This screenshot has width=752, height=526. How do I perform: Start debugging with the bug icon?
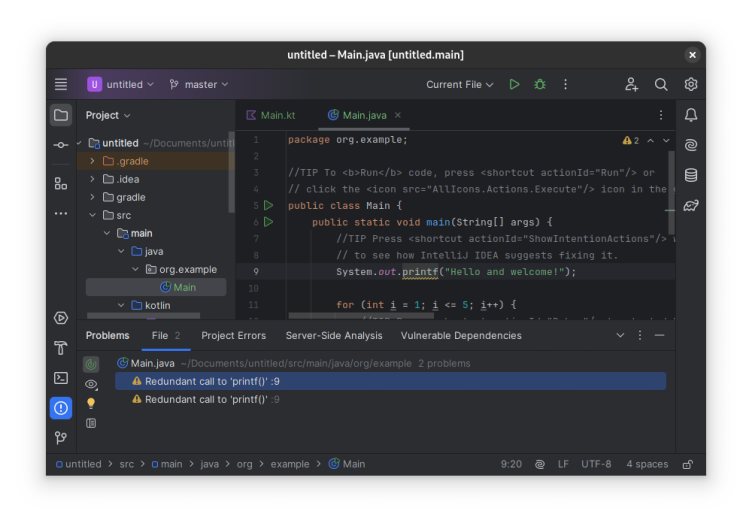(x=540, y=84)
